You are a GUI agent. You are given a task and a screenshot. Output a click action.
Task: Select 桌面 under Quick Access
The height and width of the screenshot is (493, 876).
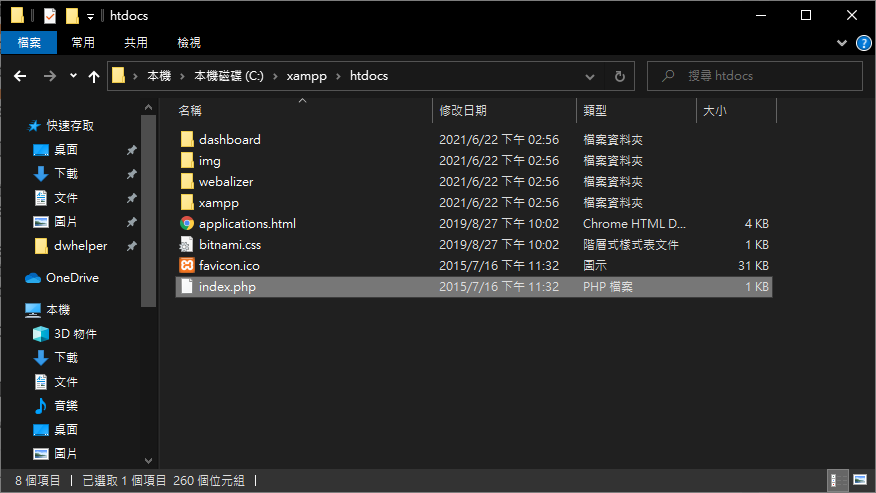click(x=66, y=150)
